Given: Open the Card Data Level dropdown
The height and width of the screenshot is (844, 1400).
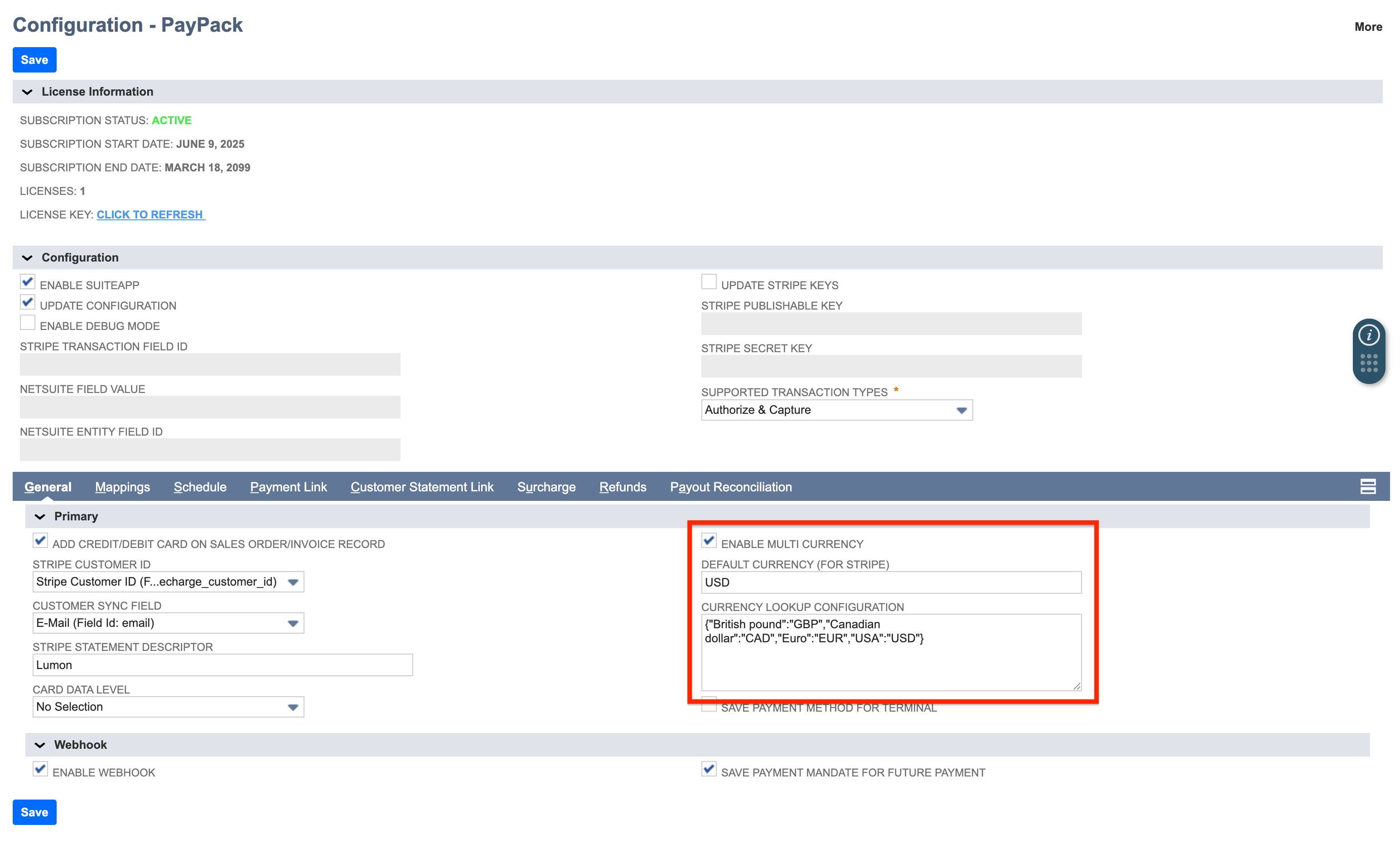Looking at the screenshot, I should coord(168,707).
